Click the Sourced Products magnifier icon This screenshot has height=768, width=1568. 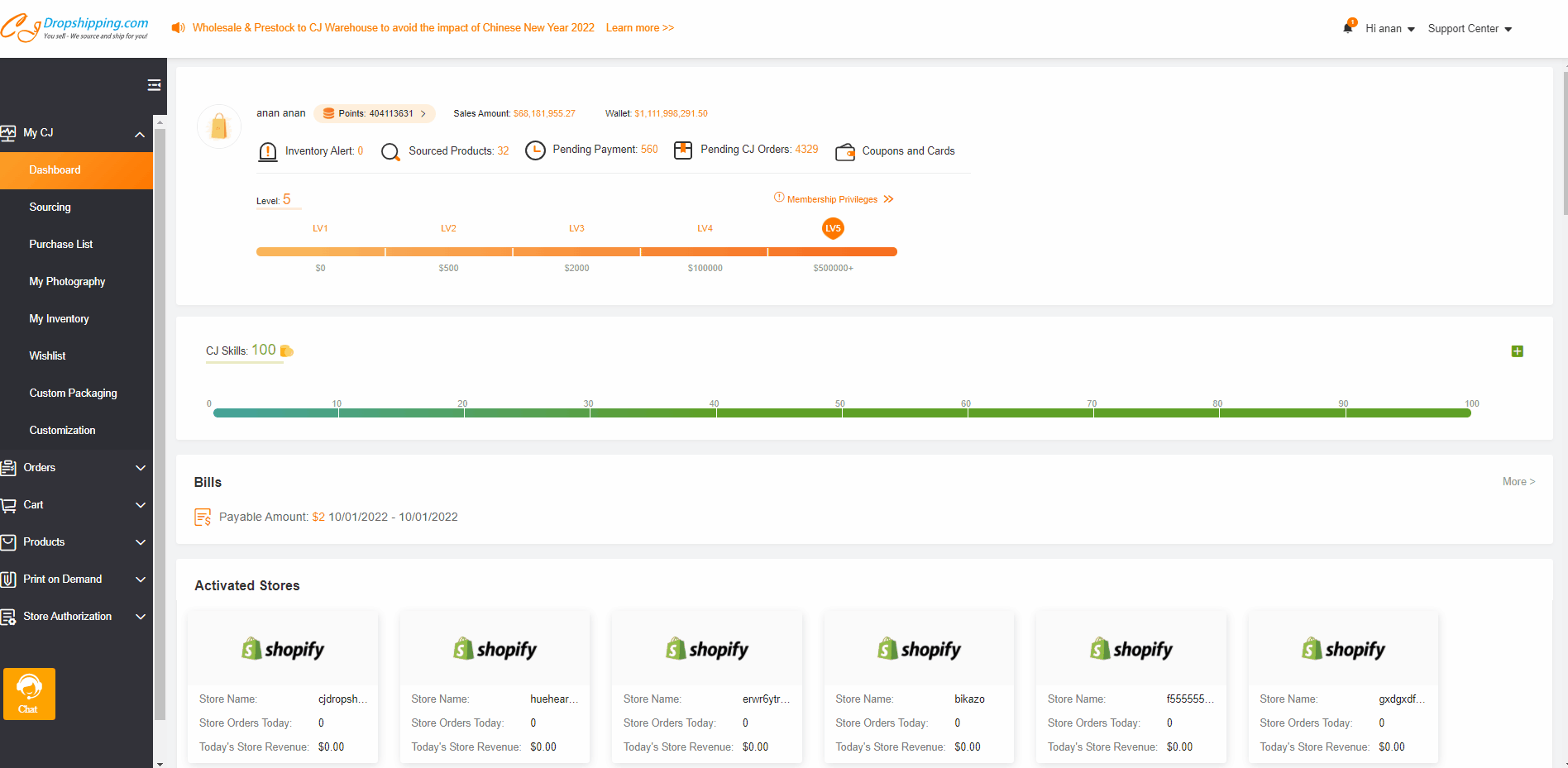pos(390,151)
